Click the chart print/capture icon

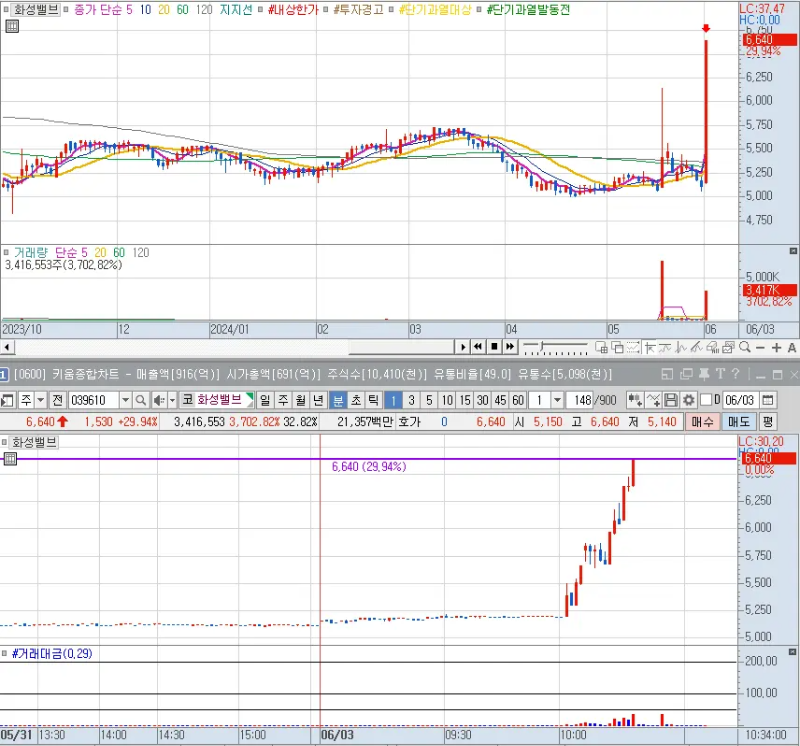[x=728, y=347]
